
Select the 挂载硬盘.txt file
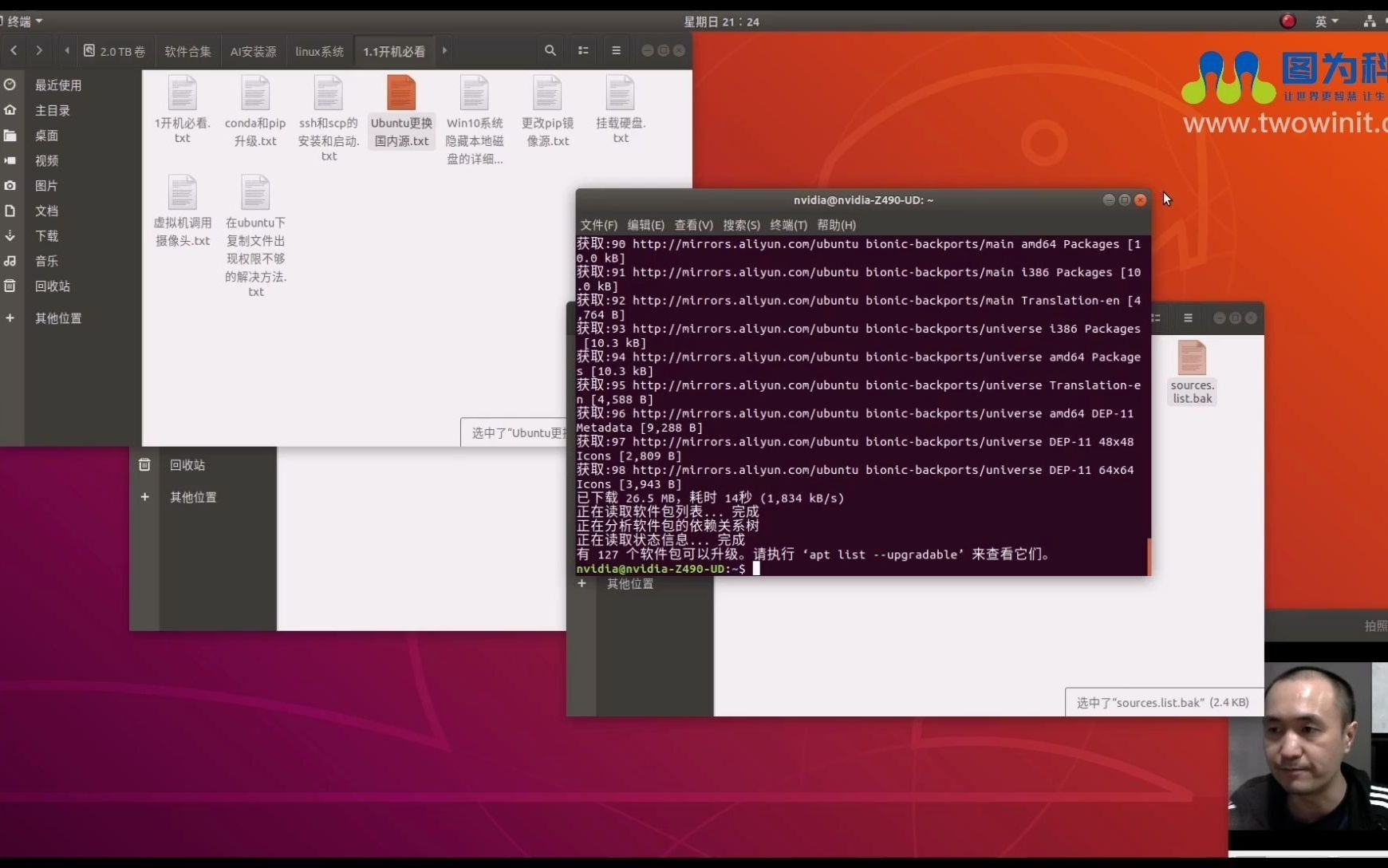tap(621, 109)
